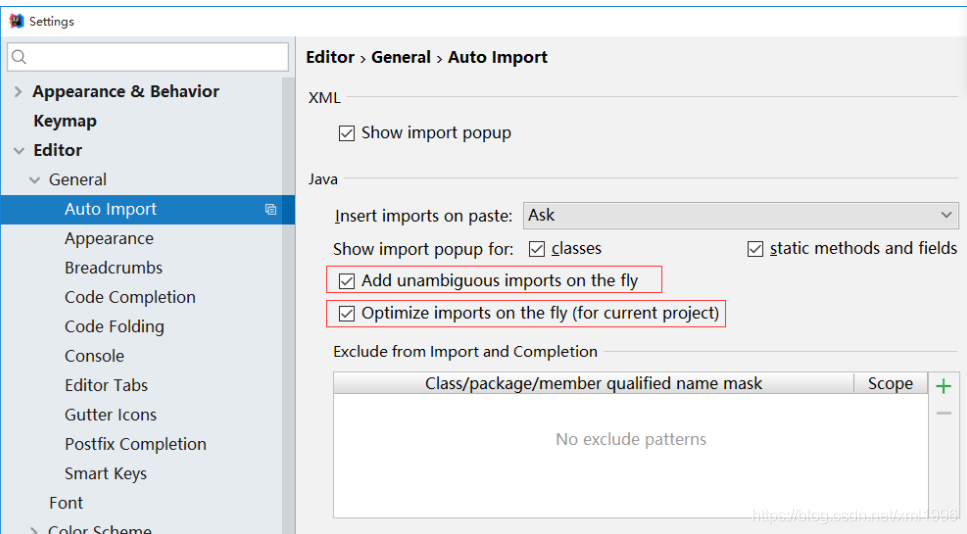967x534 pixels.
Task: Collapse the Editor tree node
Action: coord(19,150)
